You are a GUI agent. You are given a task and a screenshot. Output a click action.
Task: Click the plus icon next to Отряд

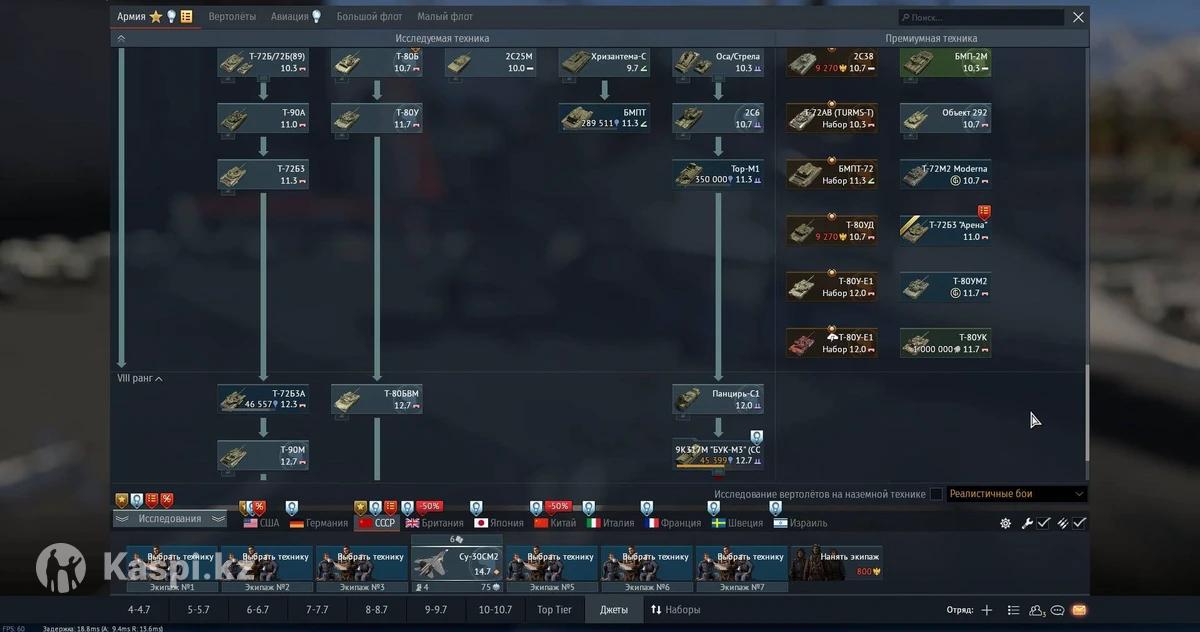point(986,610)
